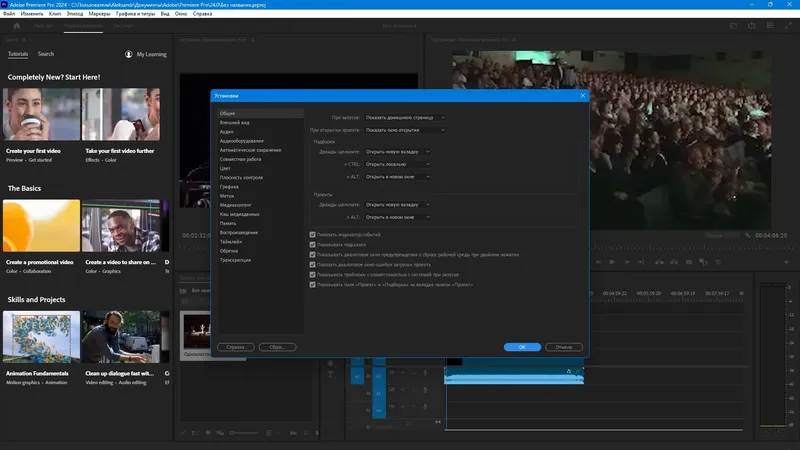Select the Type tool in the toolbox

pyautogui.click(x=331, y=374)
